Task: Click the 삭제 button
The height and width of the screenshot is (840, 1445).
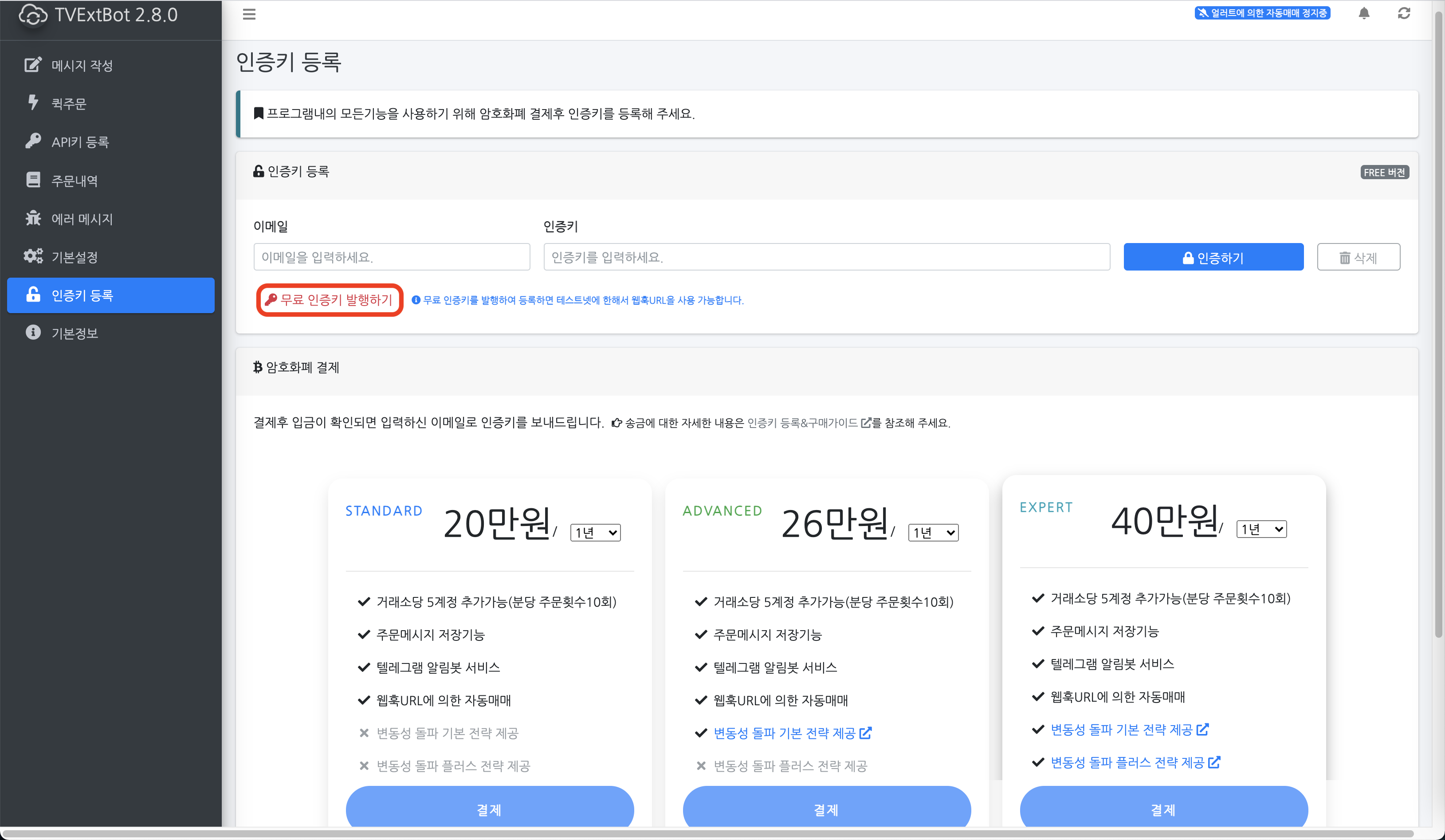Action: [1359, 257]
